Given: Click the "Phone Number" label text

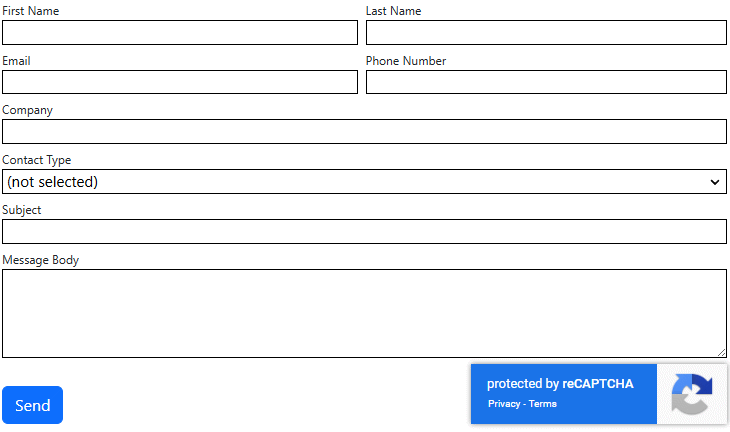Looking at the screenshot, I should click(x=406, y=61).
